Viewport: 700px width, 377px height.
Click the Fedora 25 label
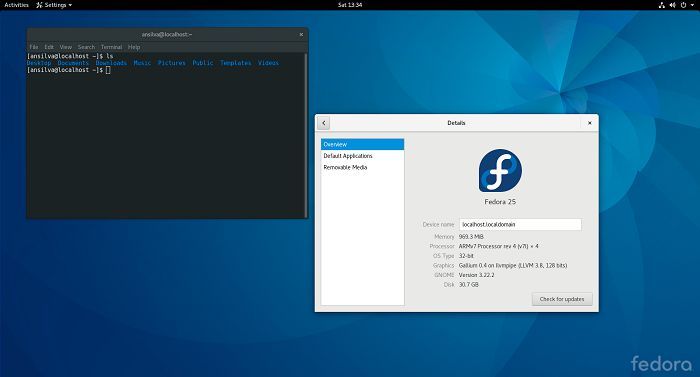pos(500,202)
